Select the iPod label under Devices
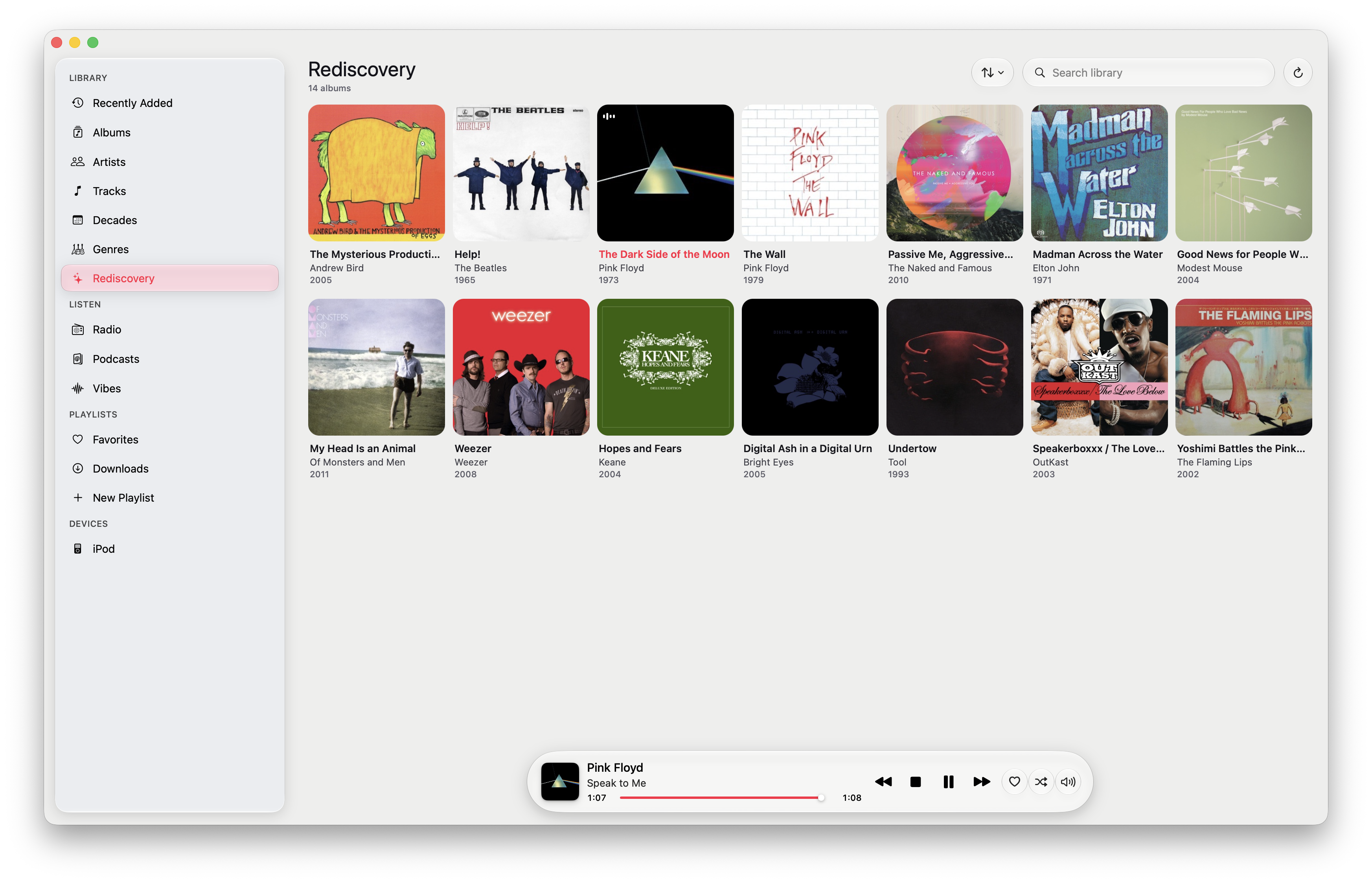 (103, 548)
